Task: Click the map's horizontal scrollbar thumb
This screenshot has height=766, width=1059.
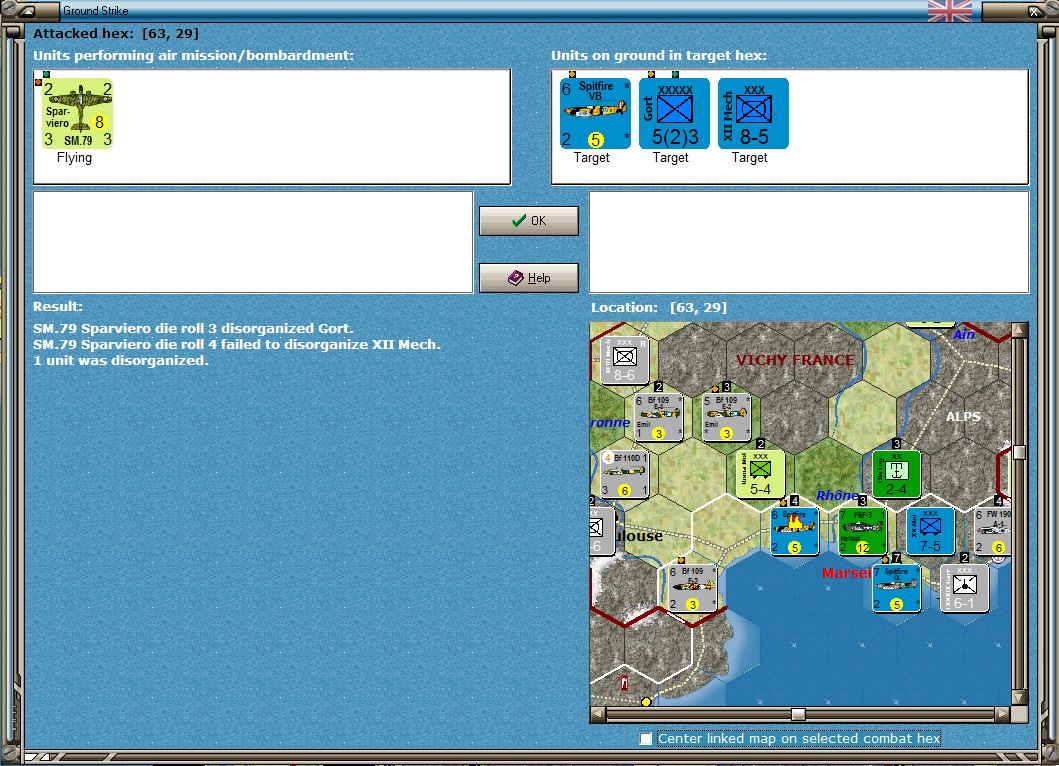Action: [x=798, y=714]
